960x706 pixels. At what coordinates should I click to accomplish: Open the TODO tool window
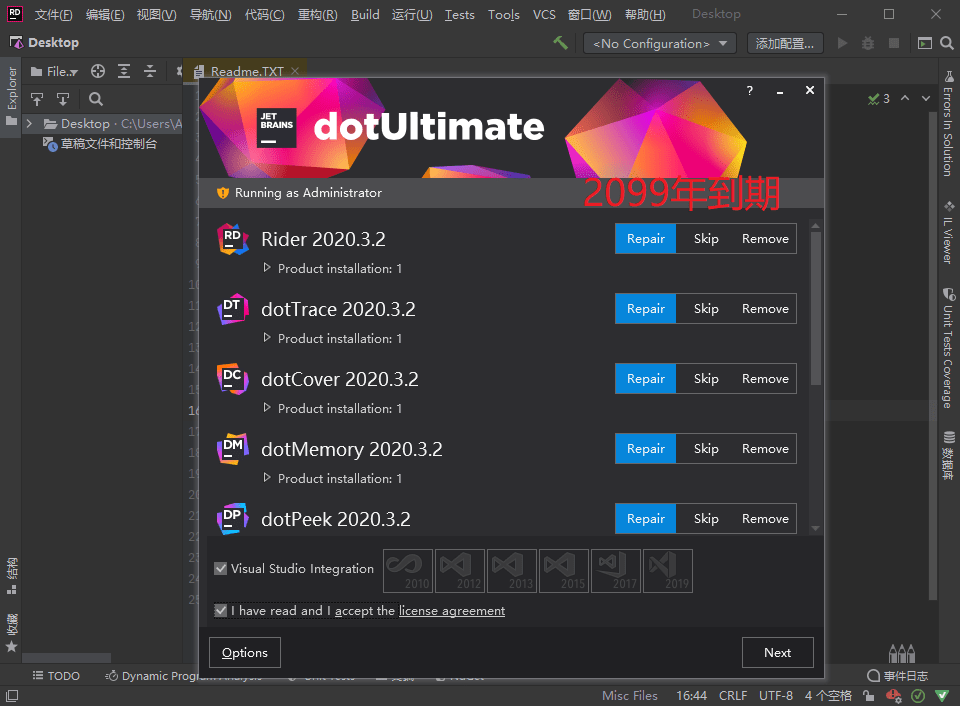[56, 676]
